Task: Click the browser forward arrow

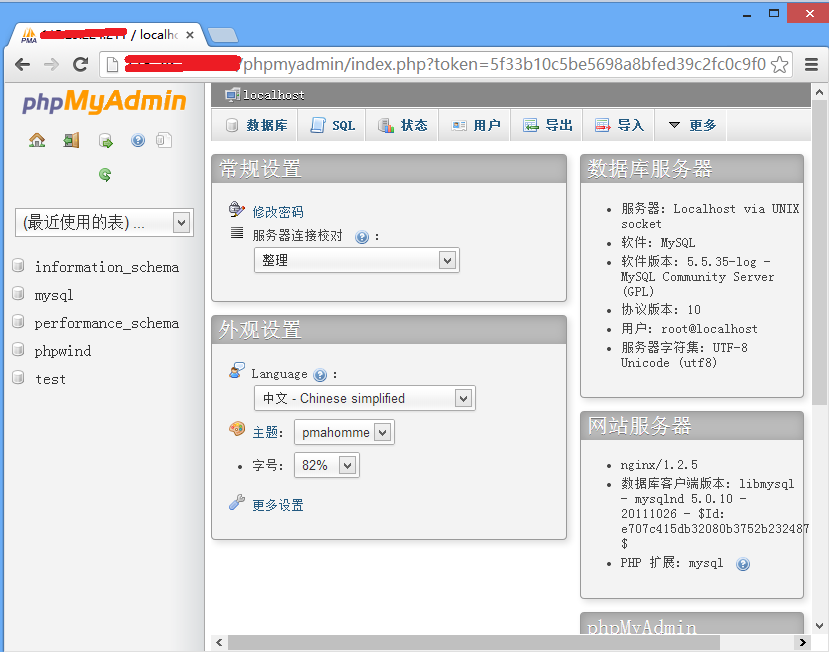Action: click(x=51, y=65)
